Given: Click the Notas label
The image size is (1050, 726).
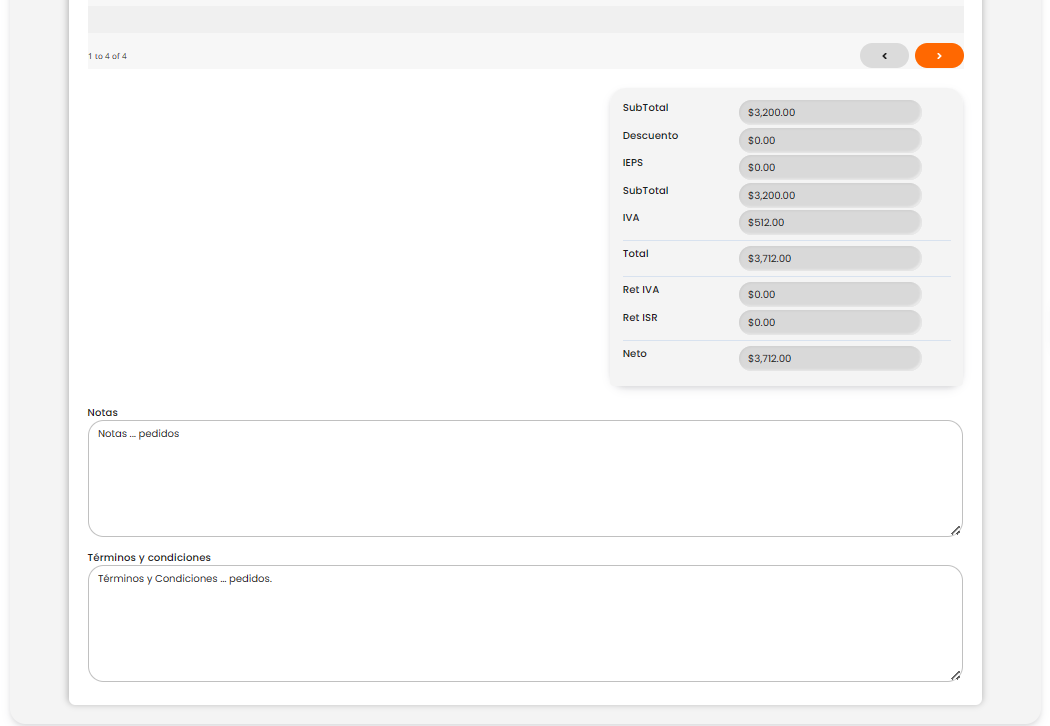Looking at the screenshot, I should click(103, 412).
